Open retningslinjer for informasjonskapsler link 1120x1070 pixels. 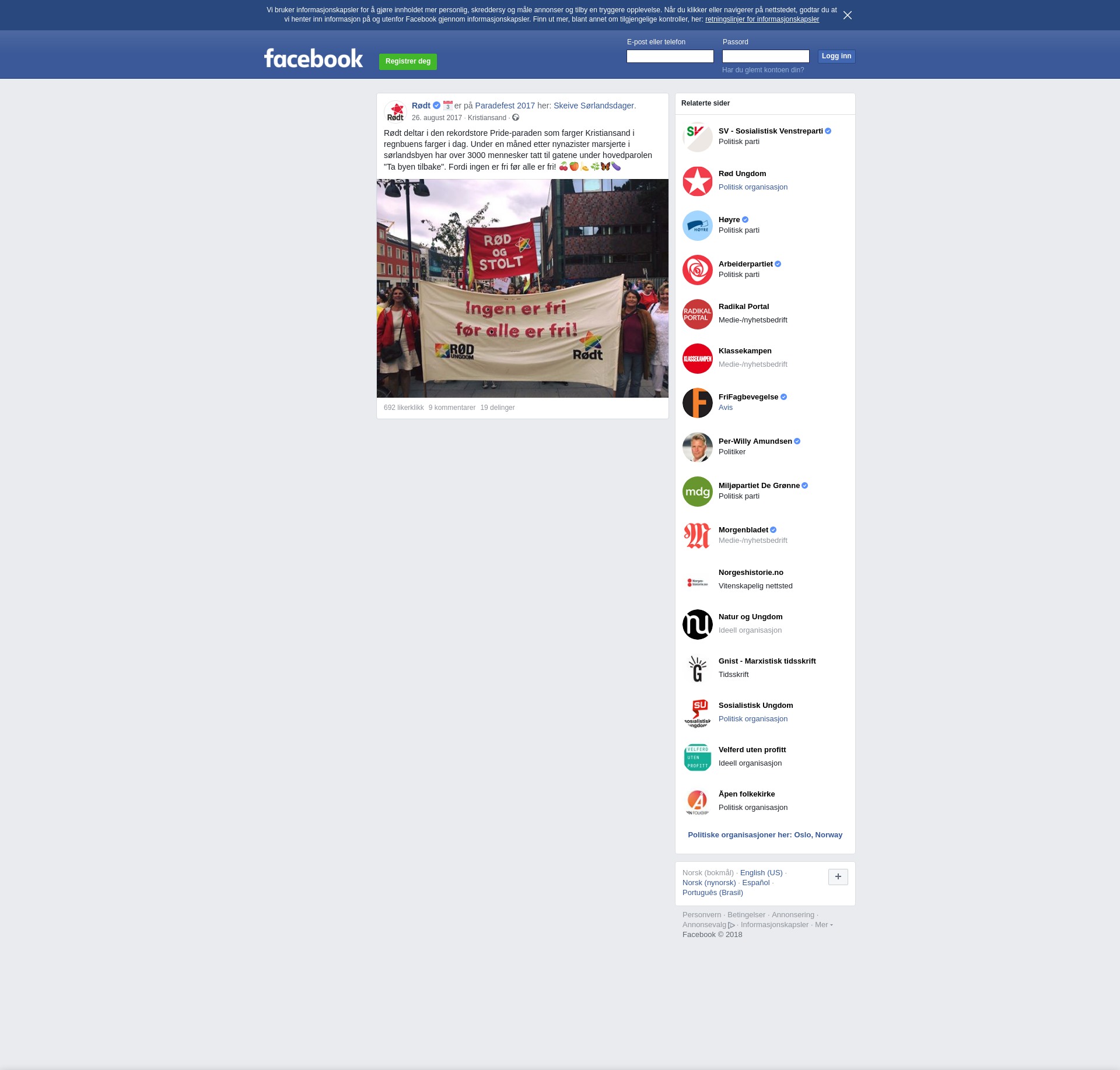[762, 19]
